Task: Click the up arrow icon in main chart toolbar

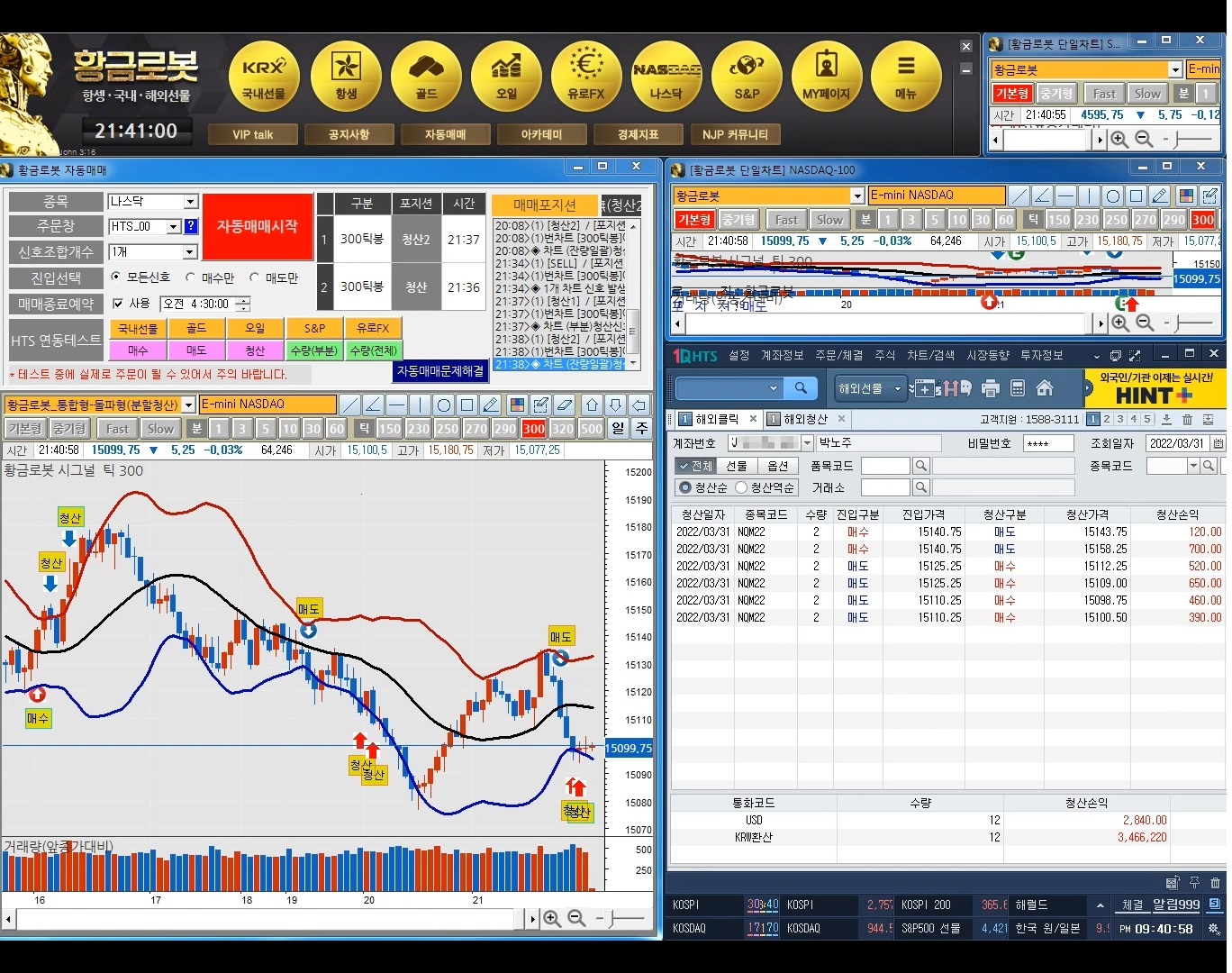Action: coord(592,405)
